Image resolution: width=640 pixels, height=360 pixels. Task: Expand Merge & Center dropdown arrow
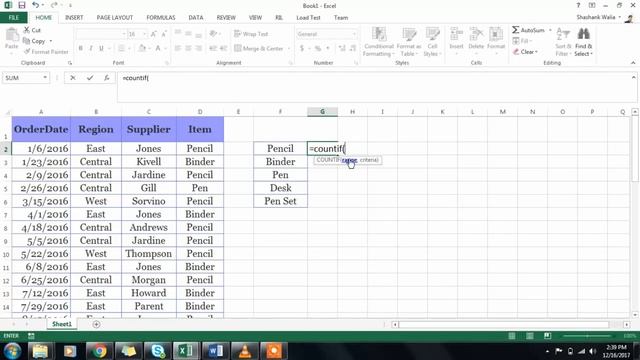click(289, 48)
